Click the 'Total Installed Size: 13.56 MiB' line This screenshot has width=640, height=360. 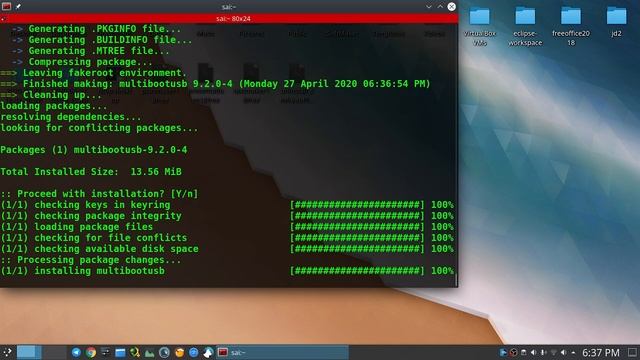pyautogui.click(x=91, y=172)
